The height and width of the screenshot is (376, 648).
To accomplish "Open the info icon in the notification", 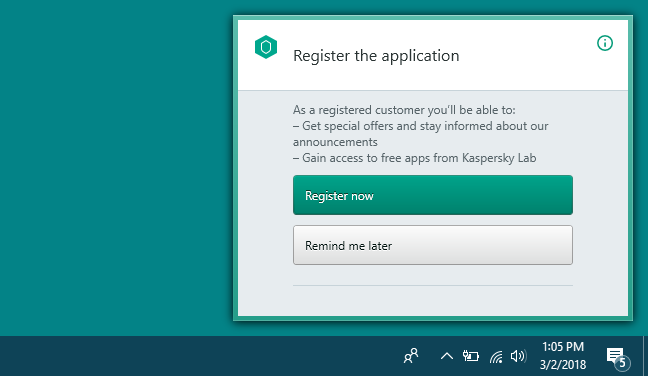I will pos(605,43).
